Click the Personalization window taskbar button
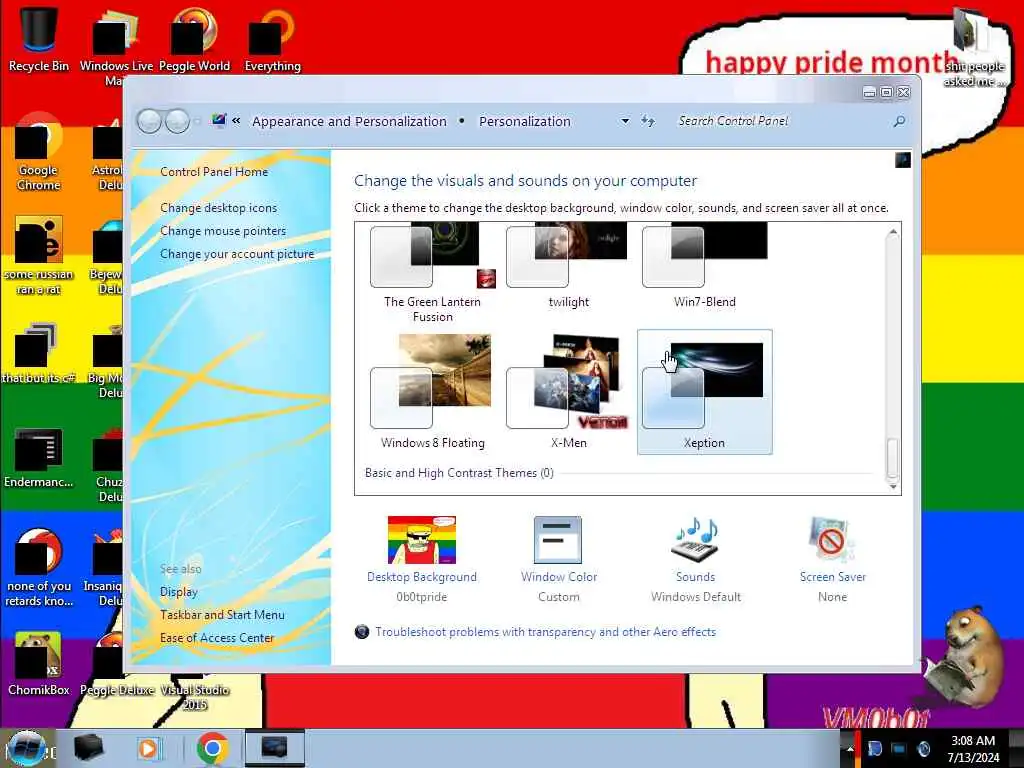The height and width of the screenshot is (768, 1024). (x=275, y=748)
